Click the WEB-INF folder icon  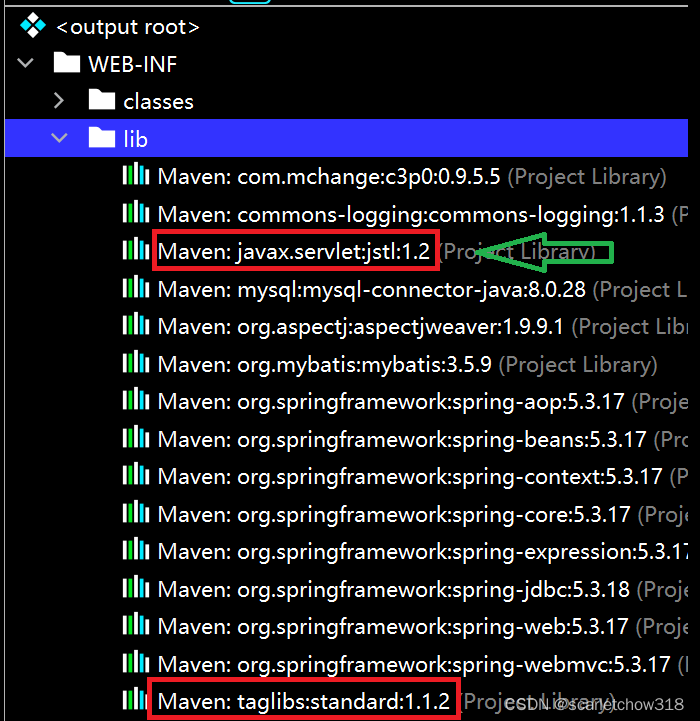(x=67, y=63)
